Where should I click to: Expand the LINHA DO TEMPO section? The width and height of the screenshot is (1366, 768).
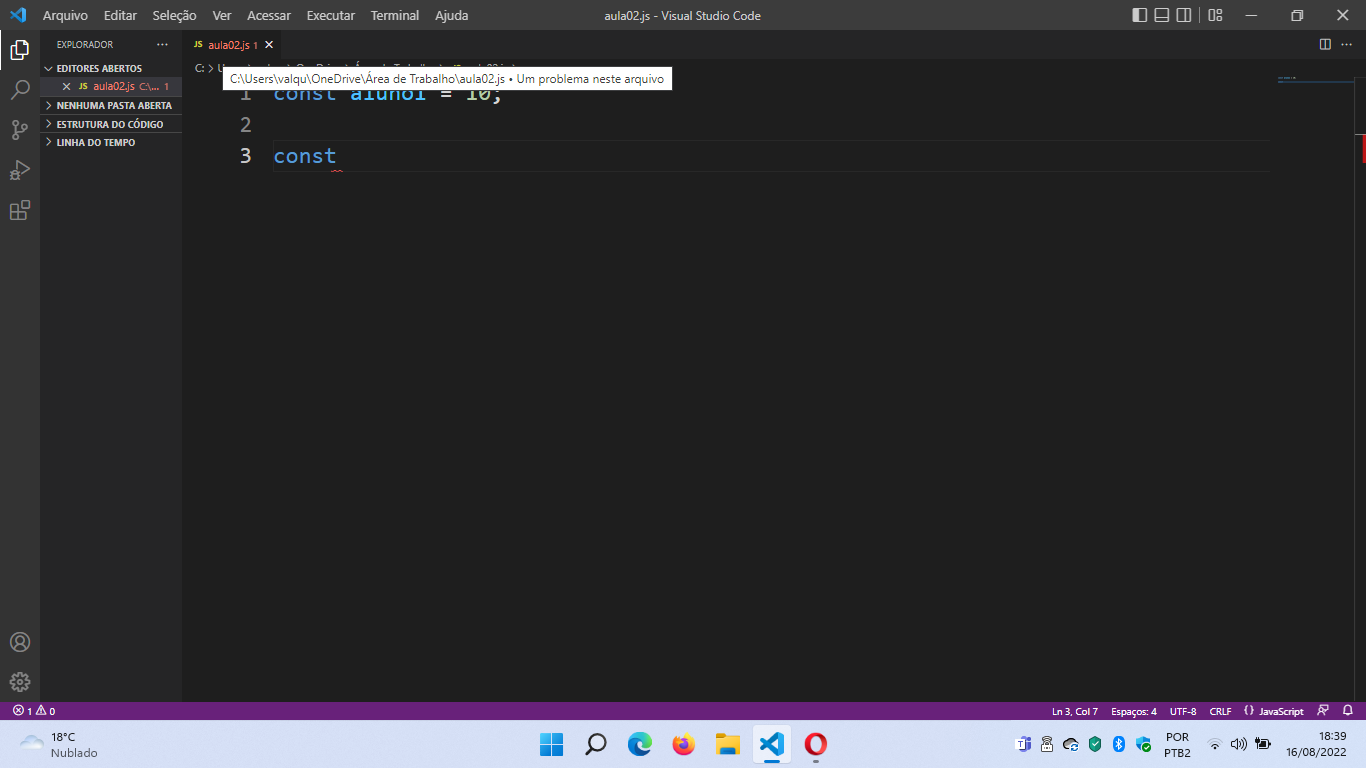tap(111, 142)
